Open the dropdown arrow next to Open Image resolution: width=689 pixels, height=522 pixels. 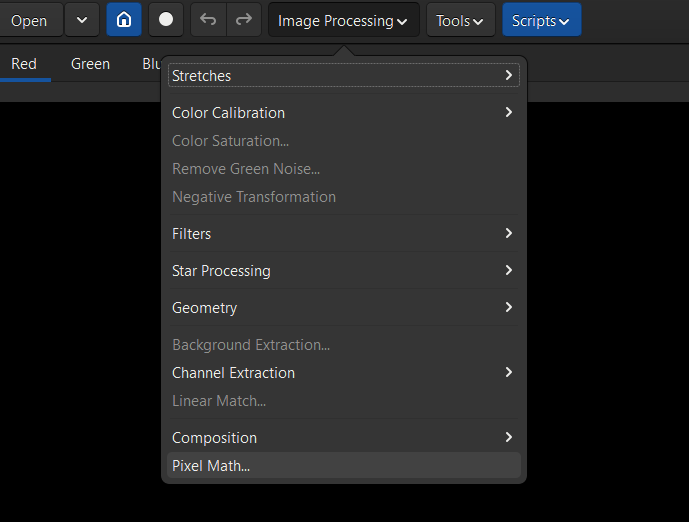[x=82, y=20]
